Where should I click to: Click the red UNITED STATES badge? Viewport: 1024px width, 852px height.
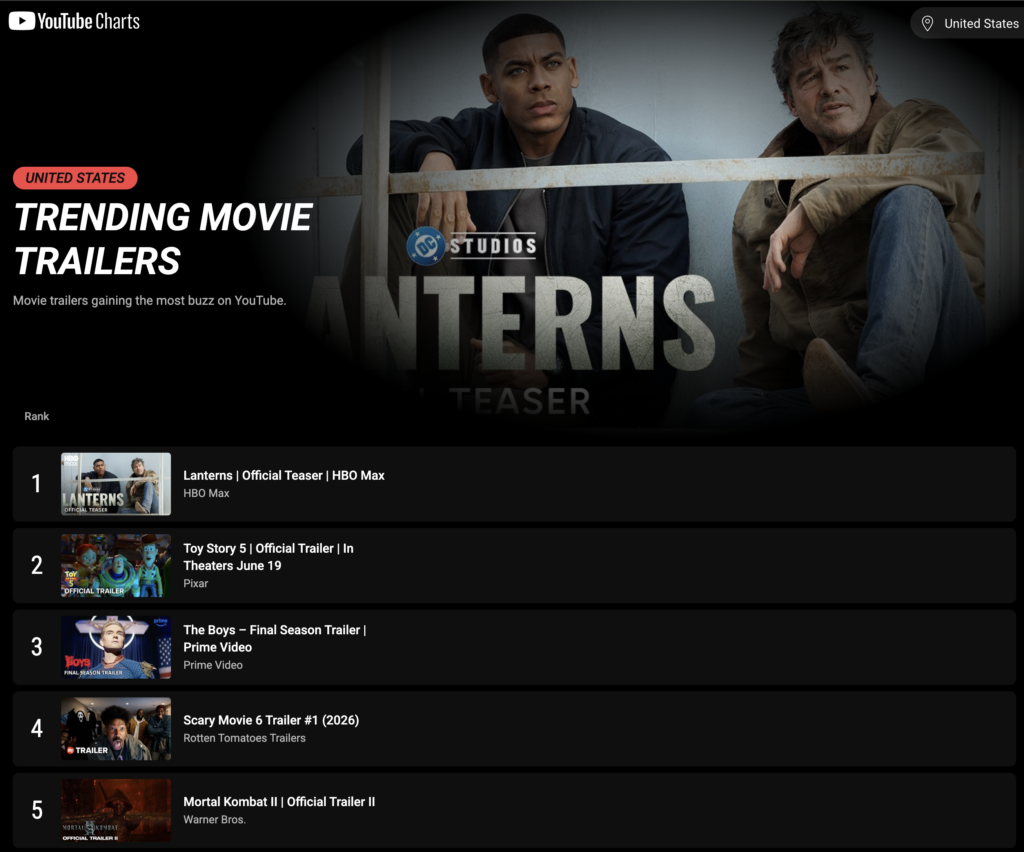point(75,178)
